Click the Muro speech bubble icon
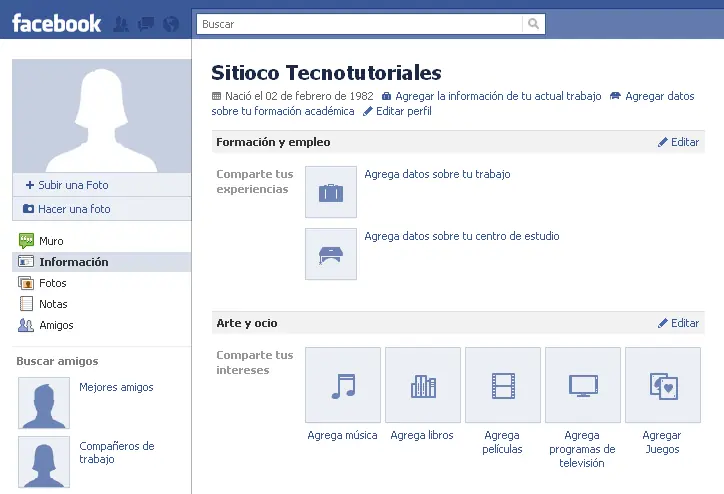This screenshot has height=494, width=724. (26, 241)
